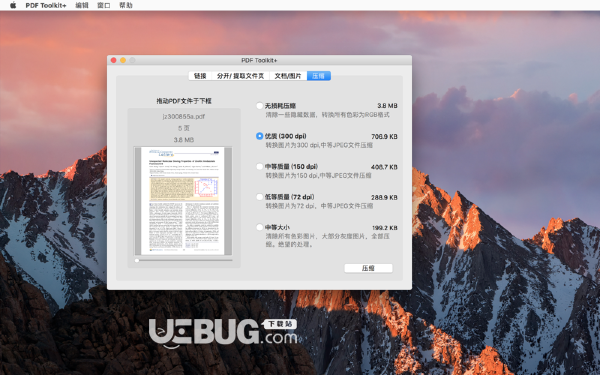
Task: Click the 转换图片为300 dpi description text
Action: pos(319,145)
